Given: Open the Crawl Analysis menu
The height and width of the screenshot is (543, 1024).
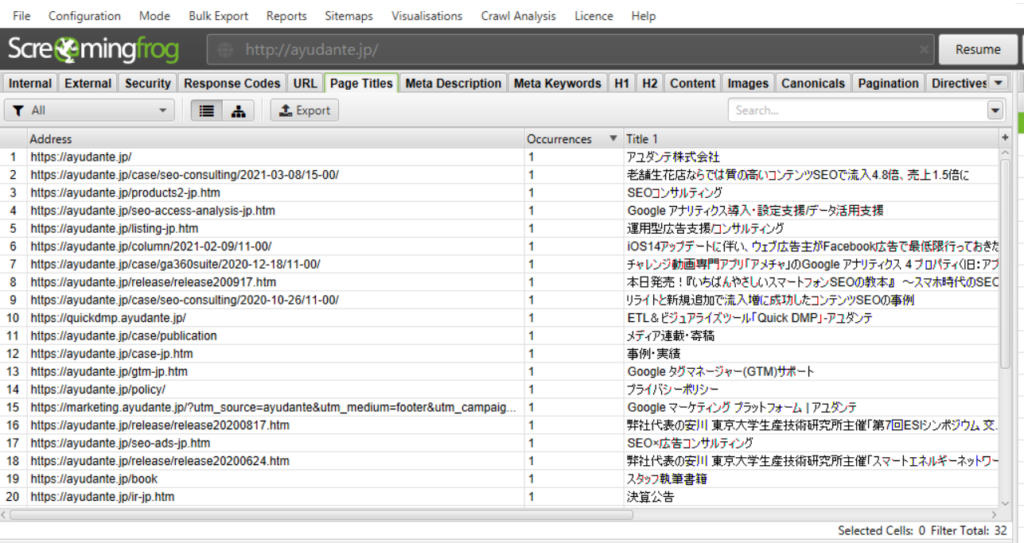Looking at the screenshot, I should pyautogui.click(x=518, y=16).
